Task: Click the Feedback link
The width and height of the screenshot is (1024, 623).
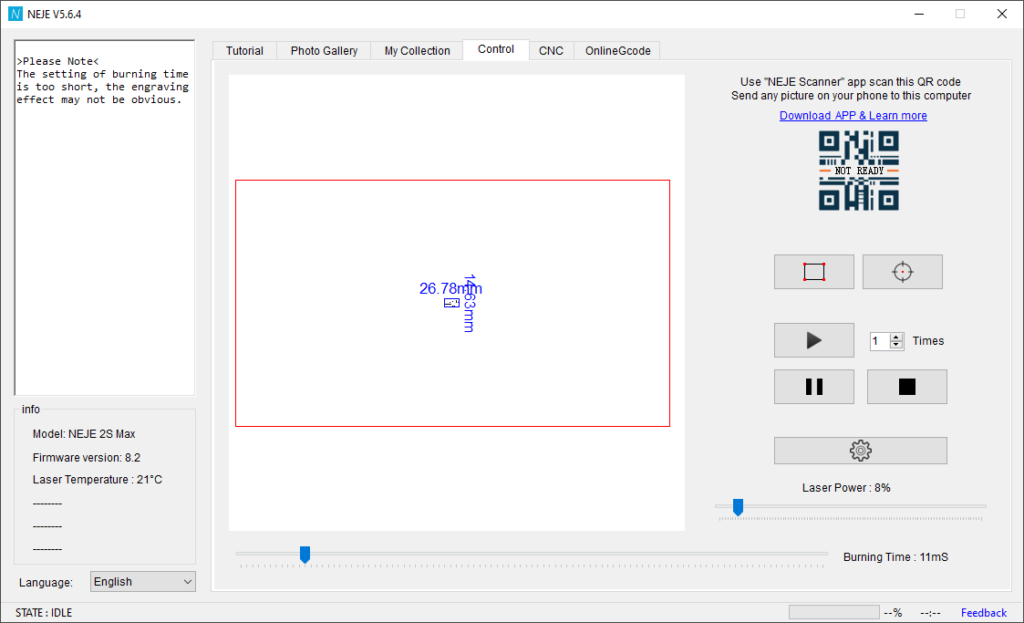Action: [x=984, y=613]
